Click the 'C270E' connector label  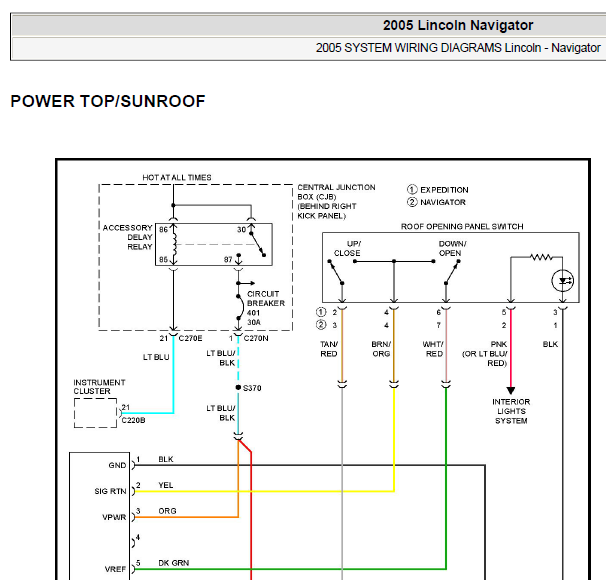click(x=190, y=338)
